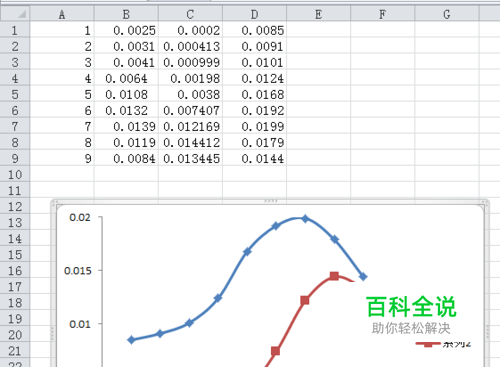Click the chart's top edge resize handle

[270, 201]
